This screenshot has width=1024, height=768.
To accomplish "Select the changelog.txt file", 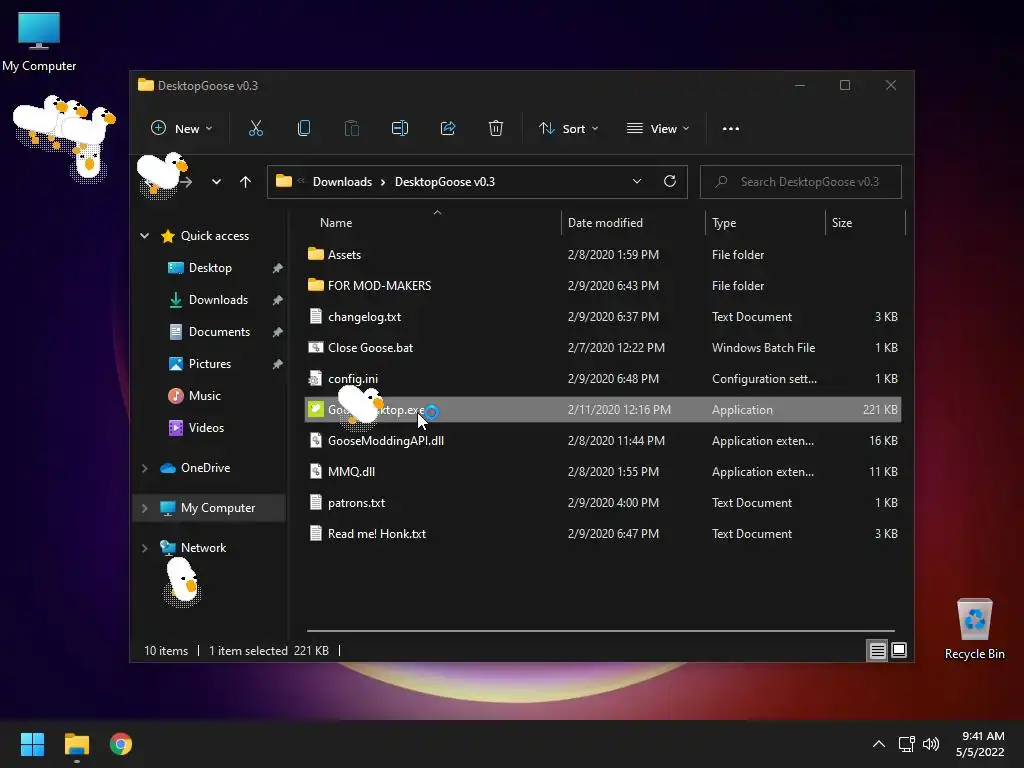I will [603, 317].
